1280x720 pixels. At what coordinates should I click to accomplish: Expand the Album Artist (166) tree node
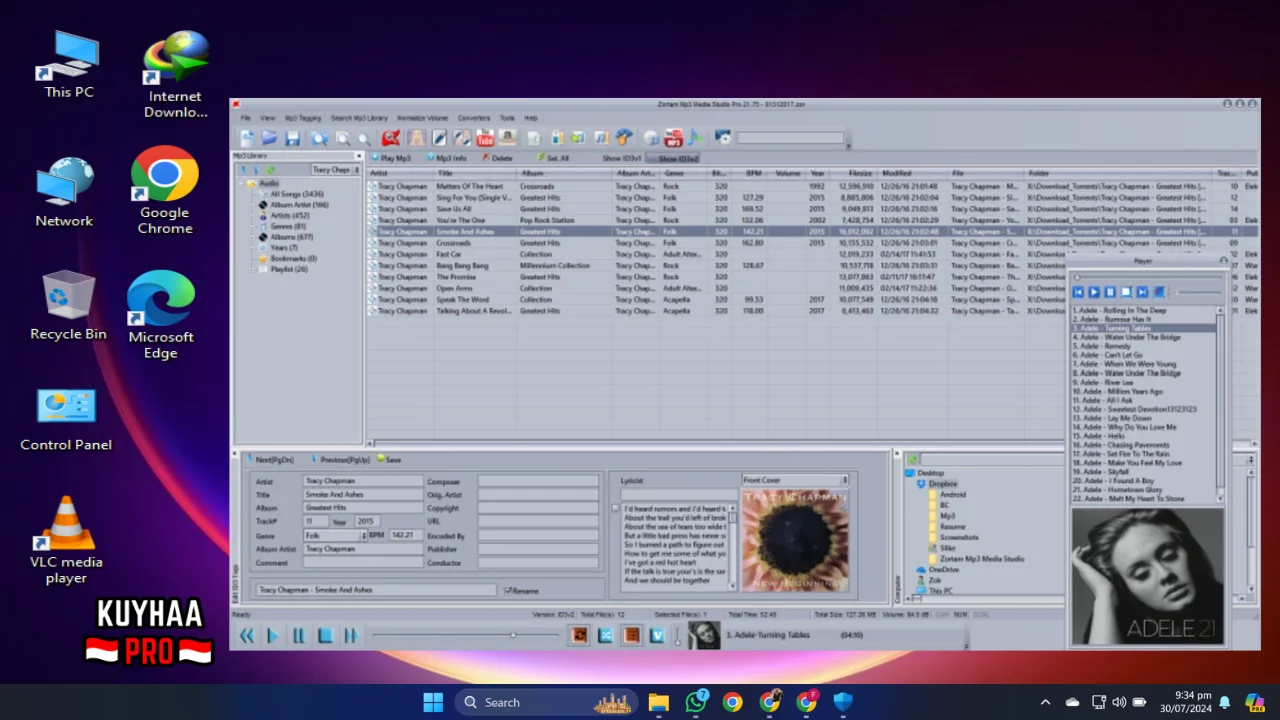252,205
